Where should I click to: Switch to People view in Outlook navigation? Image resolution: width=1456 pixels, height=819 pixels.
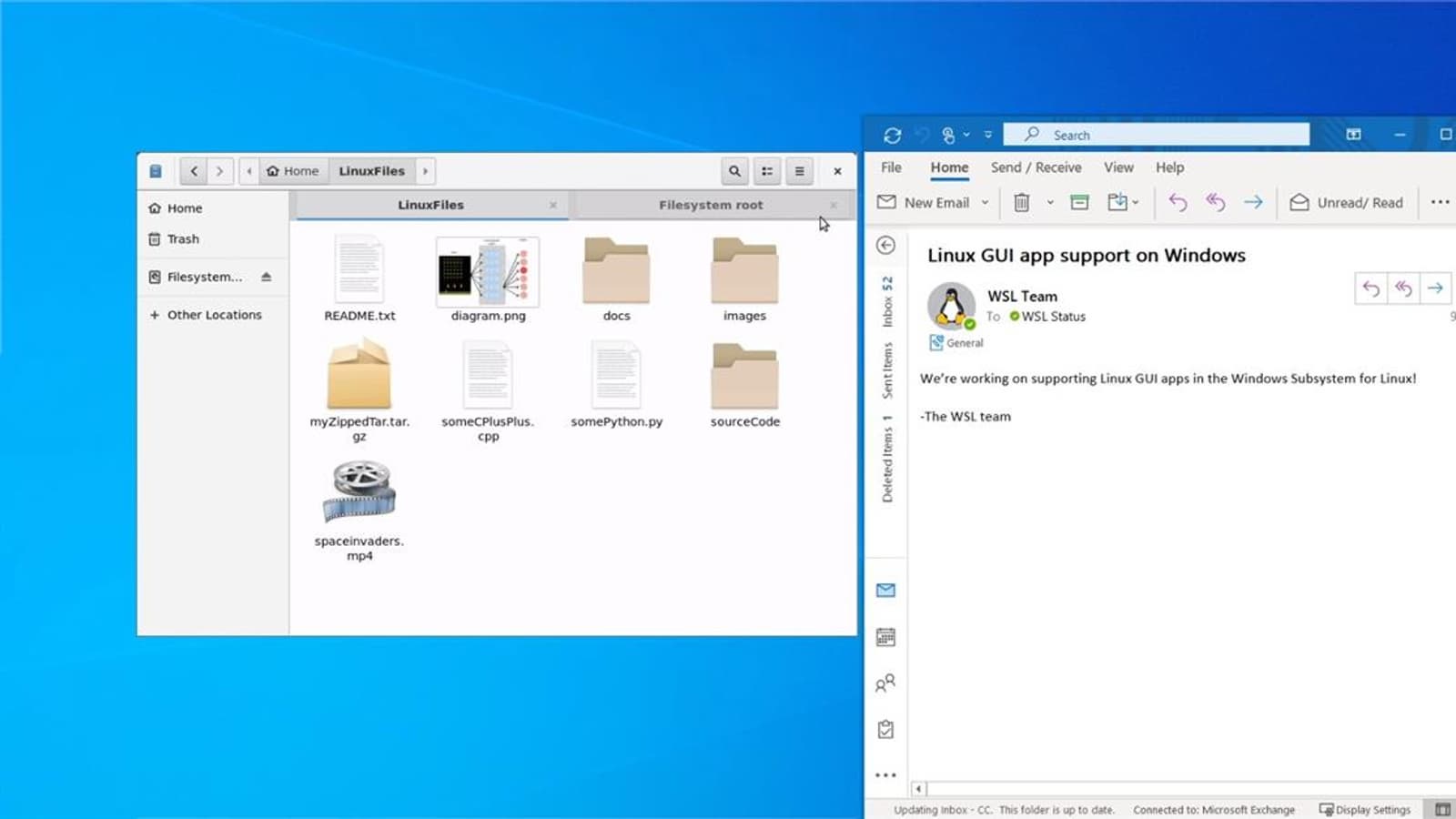click(x=885, y=683)
